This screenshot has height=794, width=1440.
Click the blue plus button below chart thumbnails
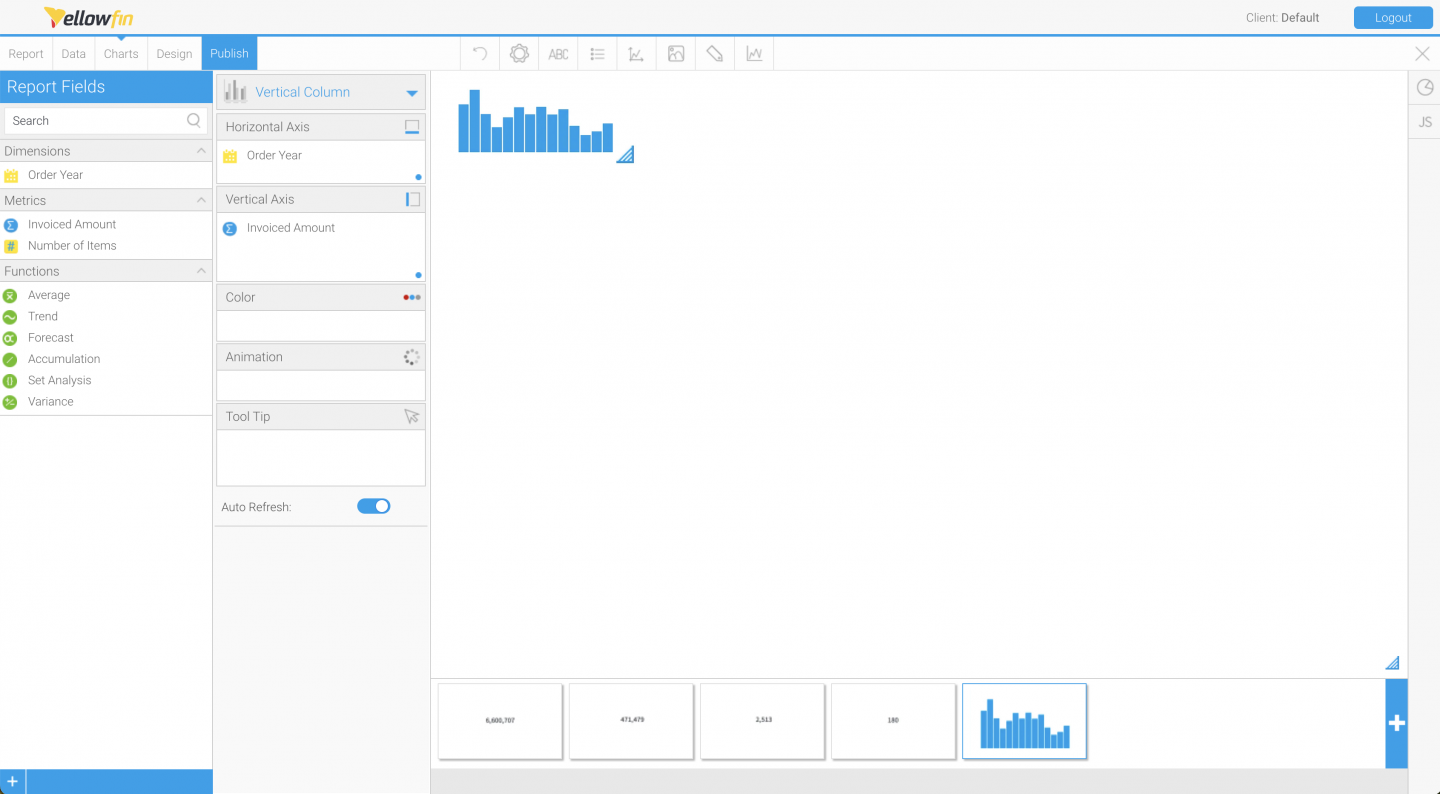click(1396, 722)
